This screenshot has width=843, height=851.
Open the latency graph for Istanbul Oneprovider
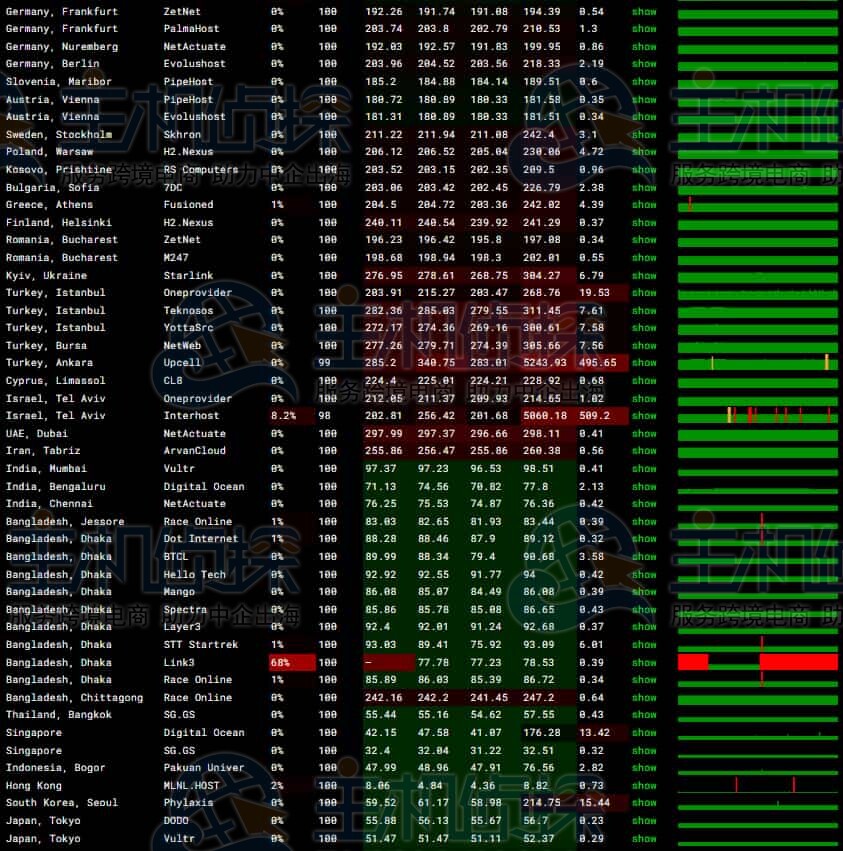(x=758, y=293)
